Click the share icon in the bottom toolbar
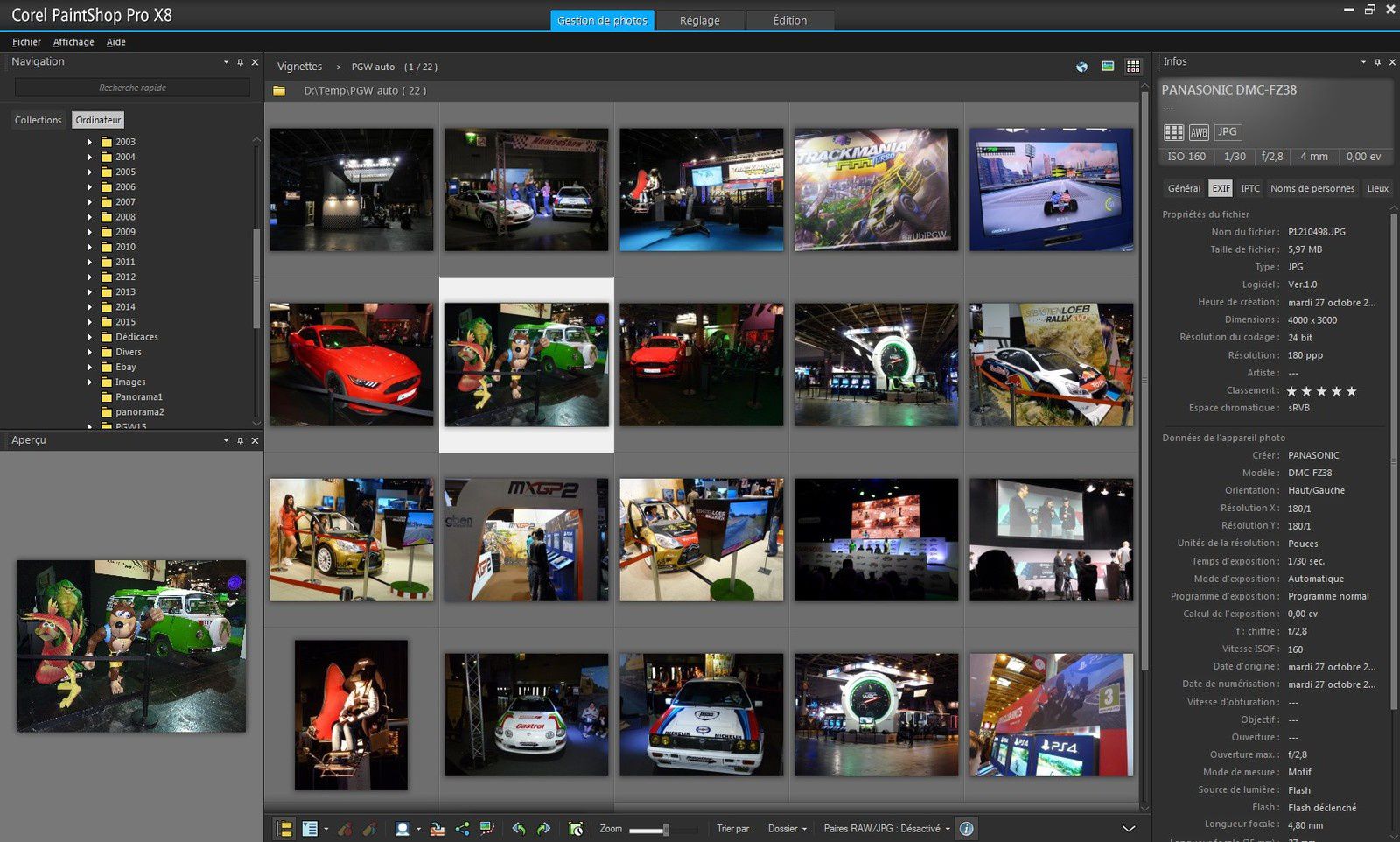 coord(462,829)
